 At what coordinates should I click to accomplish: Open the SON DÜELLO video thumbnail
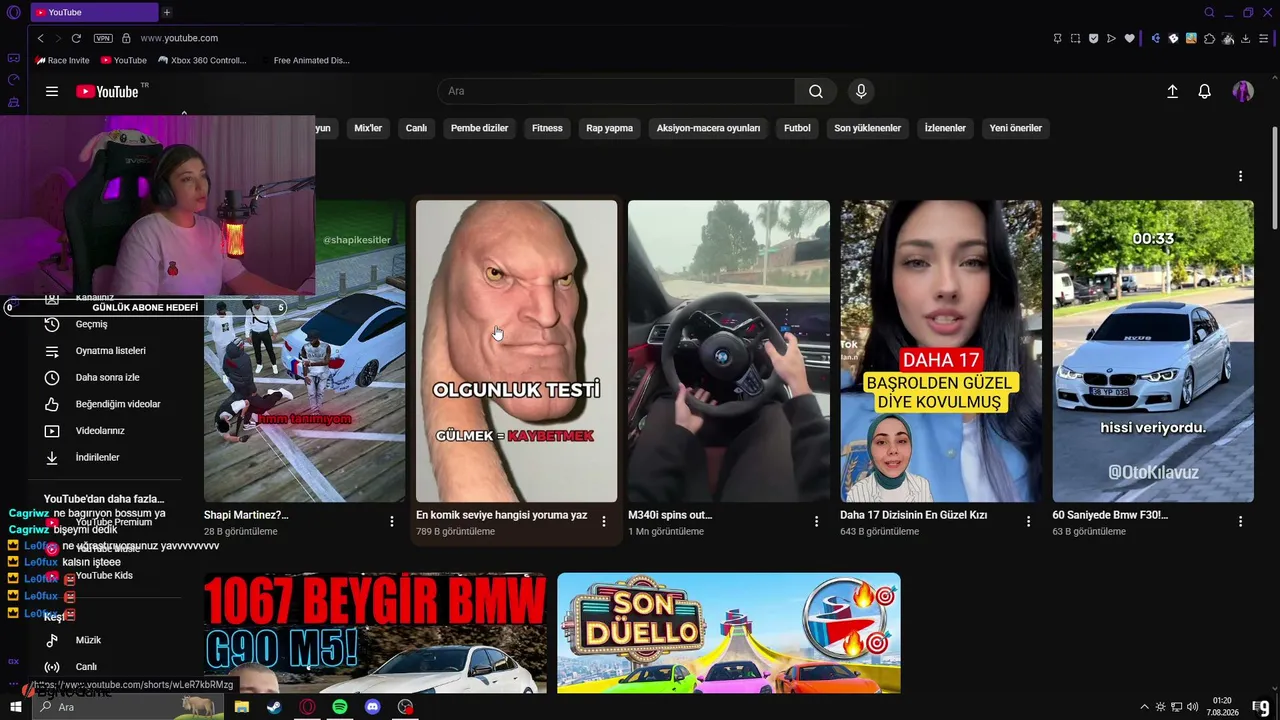(729, 633)
